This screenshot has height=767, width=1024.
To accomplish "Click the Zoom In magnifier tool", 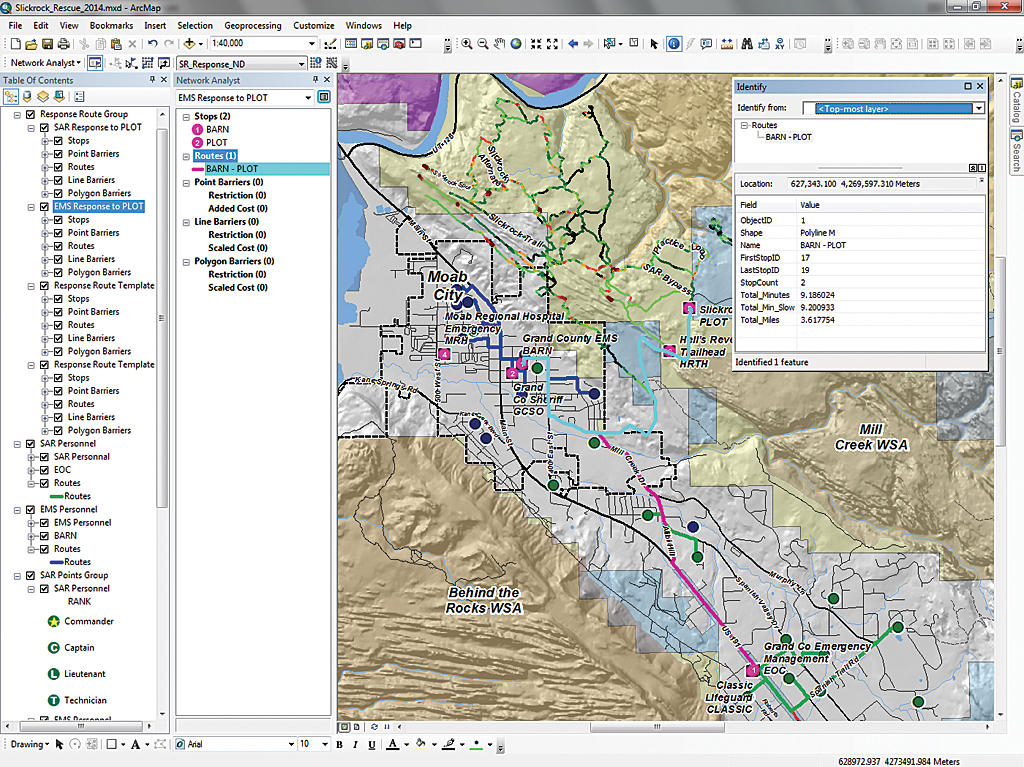I will tap(467, 44).
